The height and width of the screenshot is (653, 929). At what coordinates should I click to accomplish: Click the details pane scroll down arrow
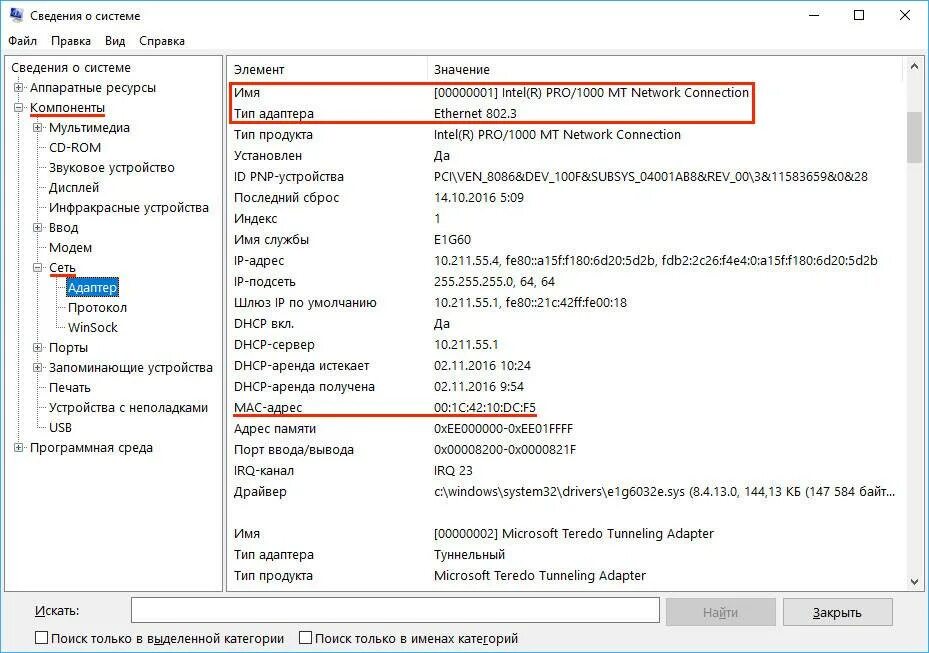point(914,582)
